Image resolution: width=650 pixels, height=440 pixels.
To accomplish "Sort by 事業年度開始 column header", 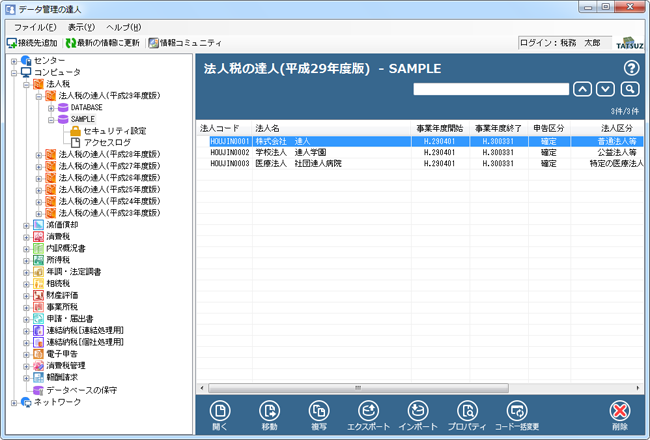I will coord(440,128).
